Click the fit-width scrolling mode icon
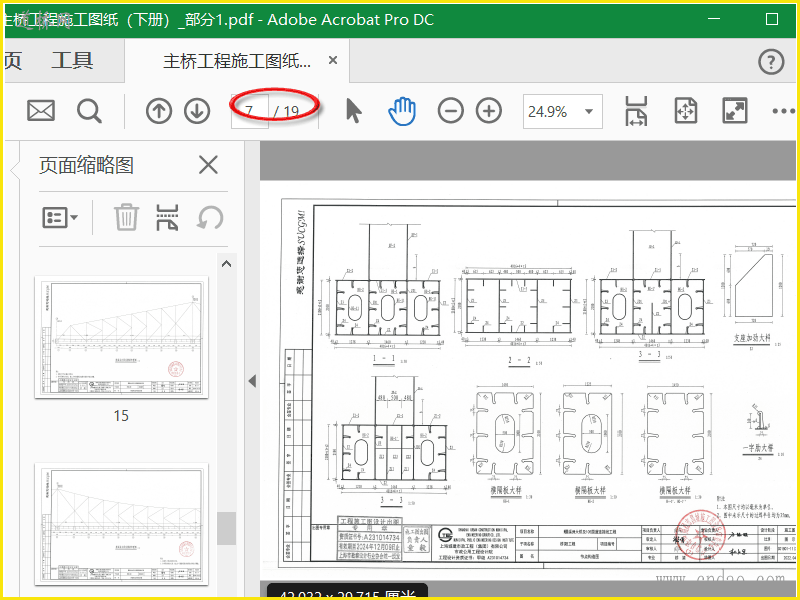This screenshot has height=600, width=800. (x=636, y=111)
